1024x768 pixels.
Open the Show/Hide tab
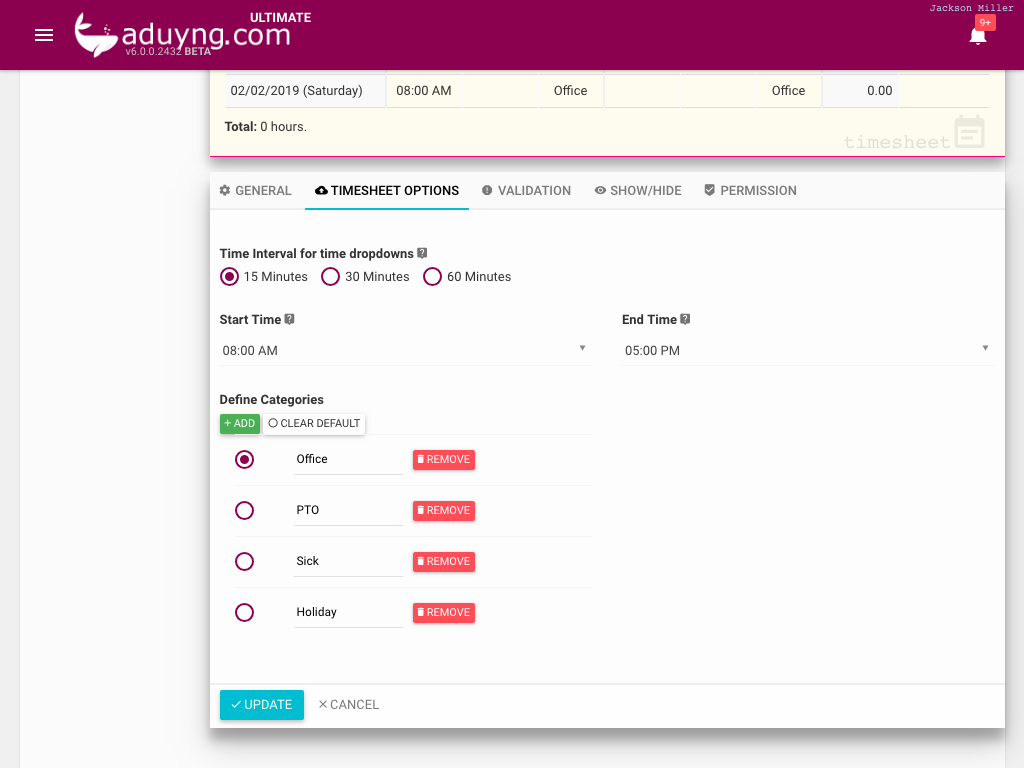pos(637,190)
